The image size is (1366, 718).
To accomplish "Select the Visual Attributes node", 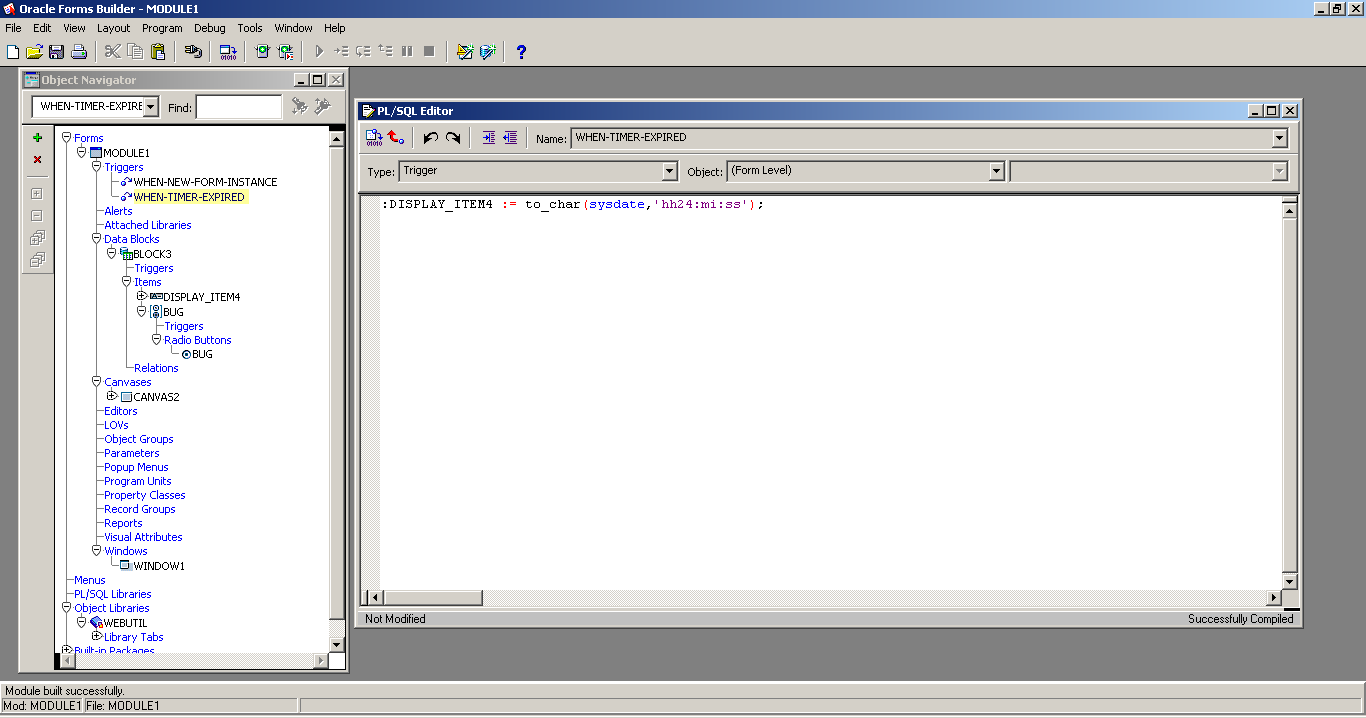I will (143, 537).
